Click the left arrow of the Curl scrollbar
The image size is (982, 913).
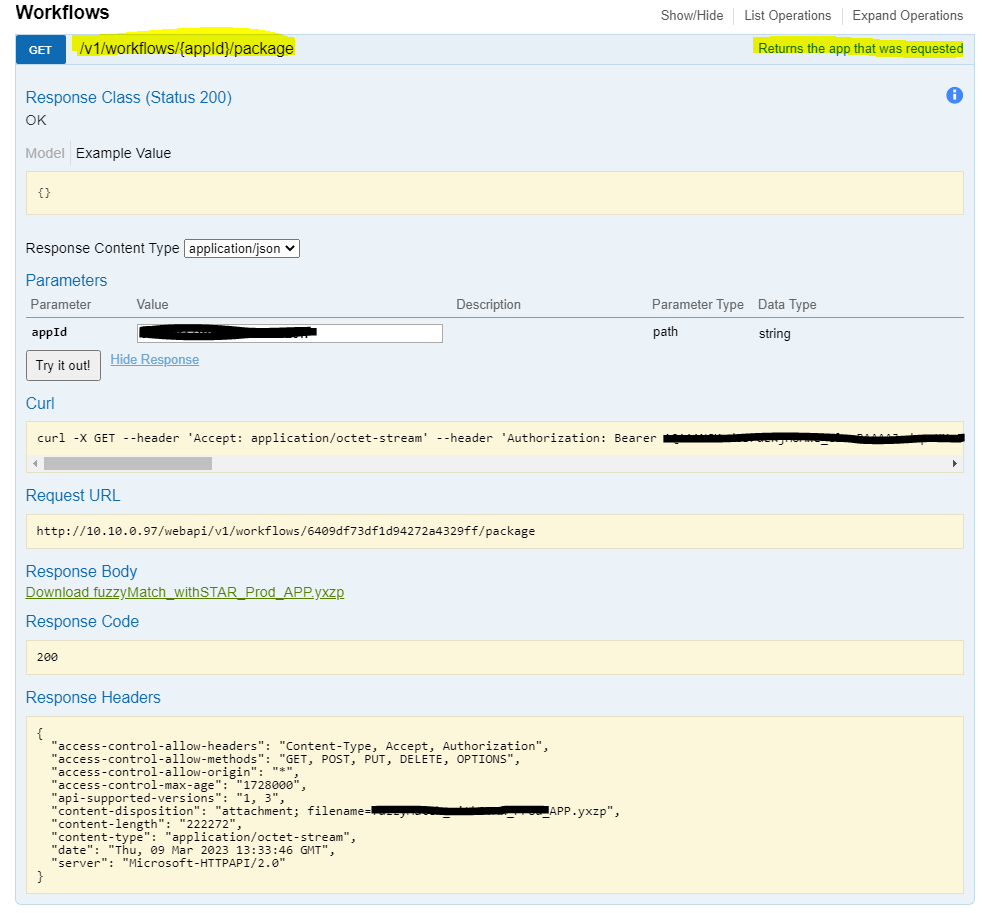tap(33, 462)
